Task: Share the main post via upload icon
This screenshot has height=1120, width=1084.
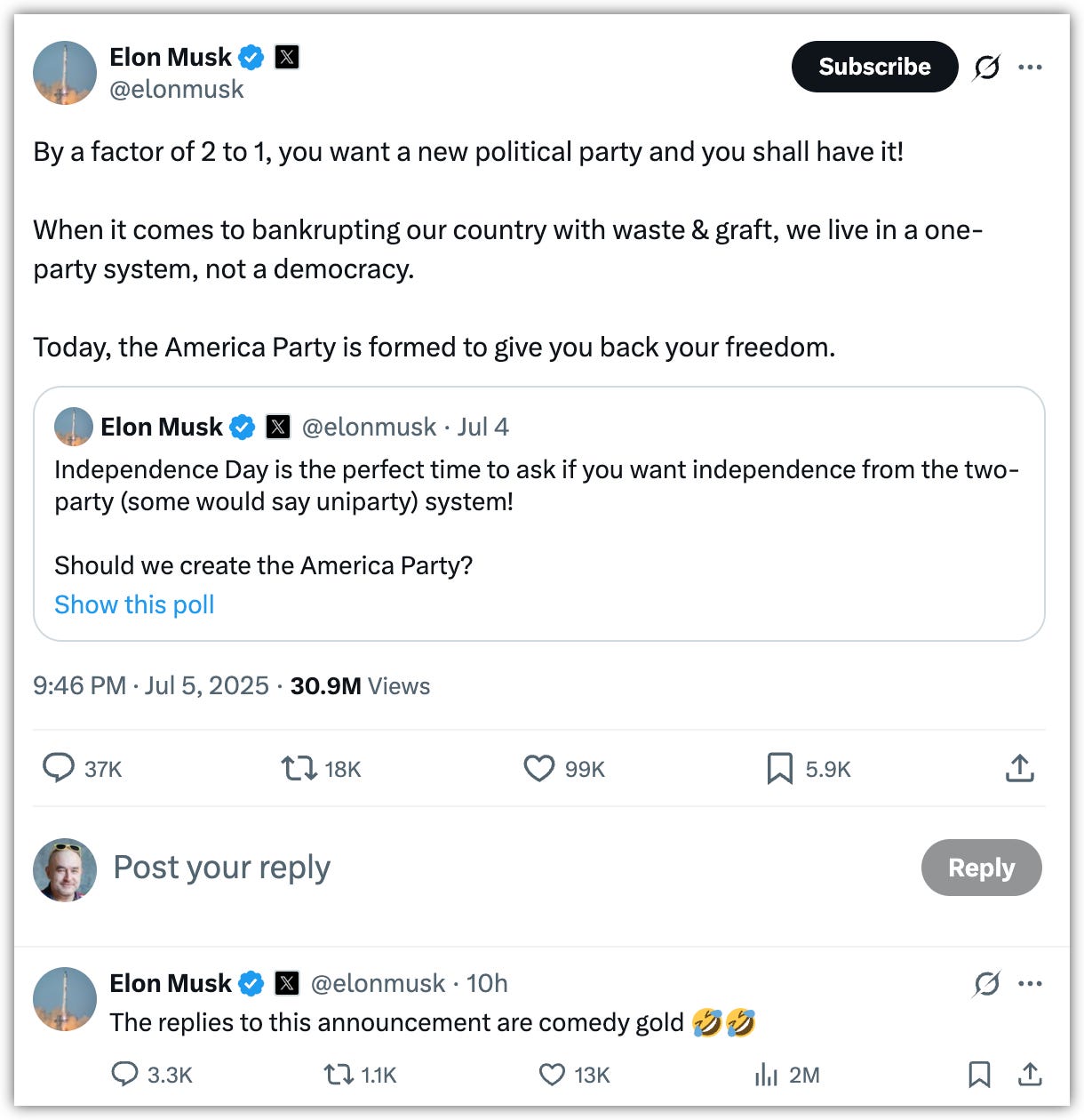Action: [x=1019, y=768]
